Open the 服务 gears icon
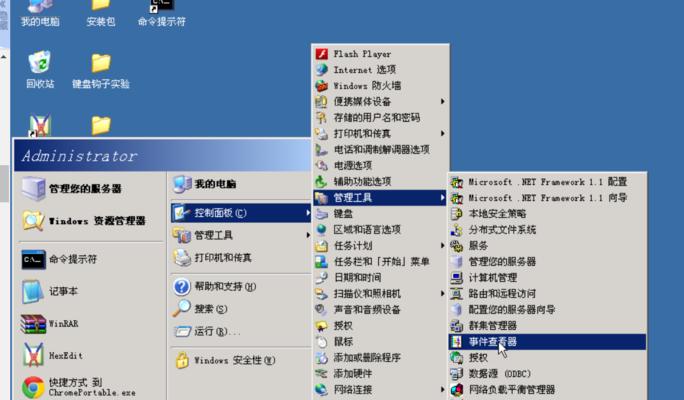This screenshot has height=400, width=684. click(x=457, y=246)
